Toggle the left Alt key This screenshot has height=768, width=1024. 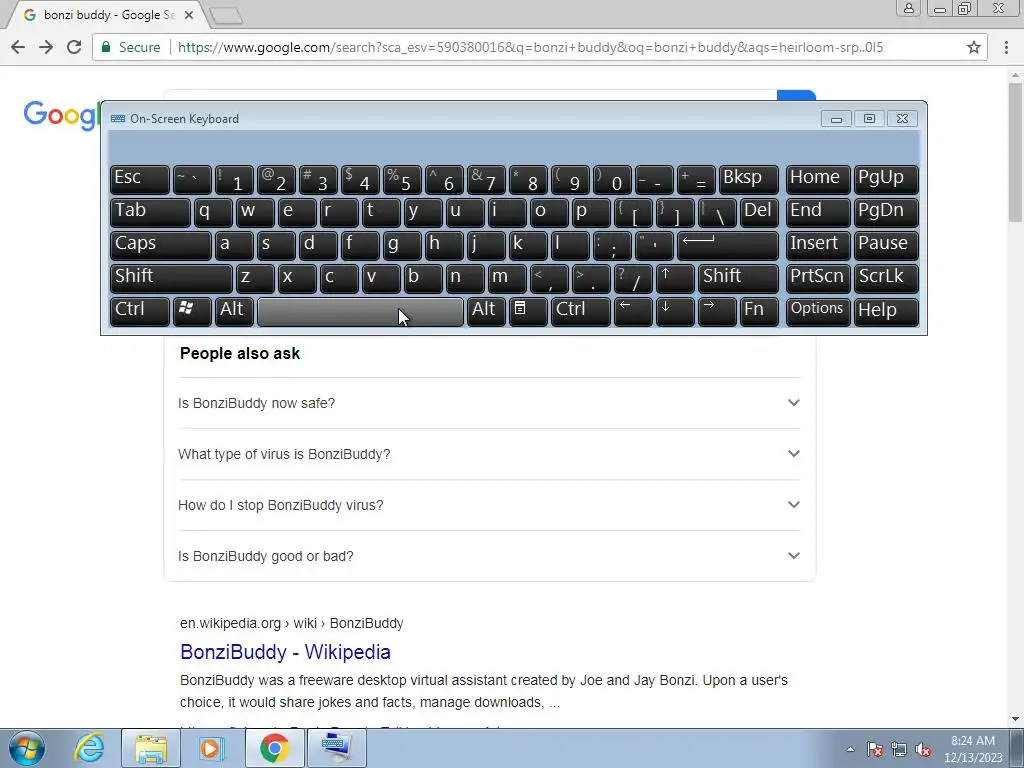coord(234,311)
